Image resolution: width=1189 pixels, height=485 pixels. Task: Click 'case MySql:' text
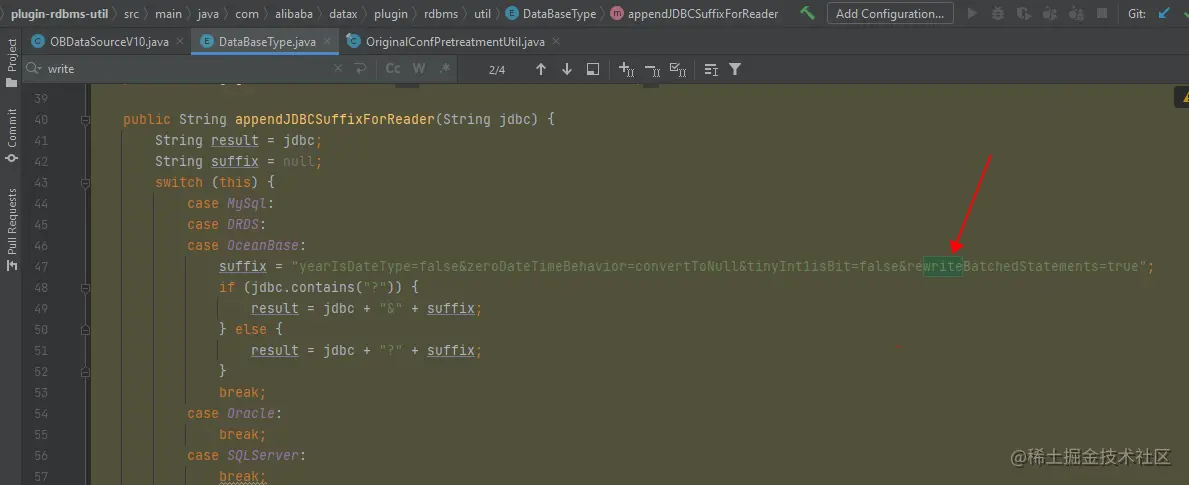coord(231,204)
